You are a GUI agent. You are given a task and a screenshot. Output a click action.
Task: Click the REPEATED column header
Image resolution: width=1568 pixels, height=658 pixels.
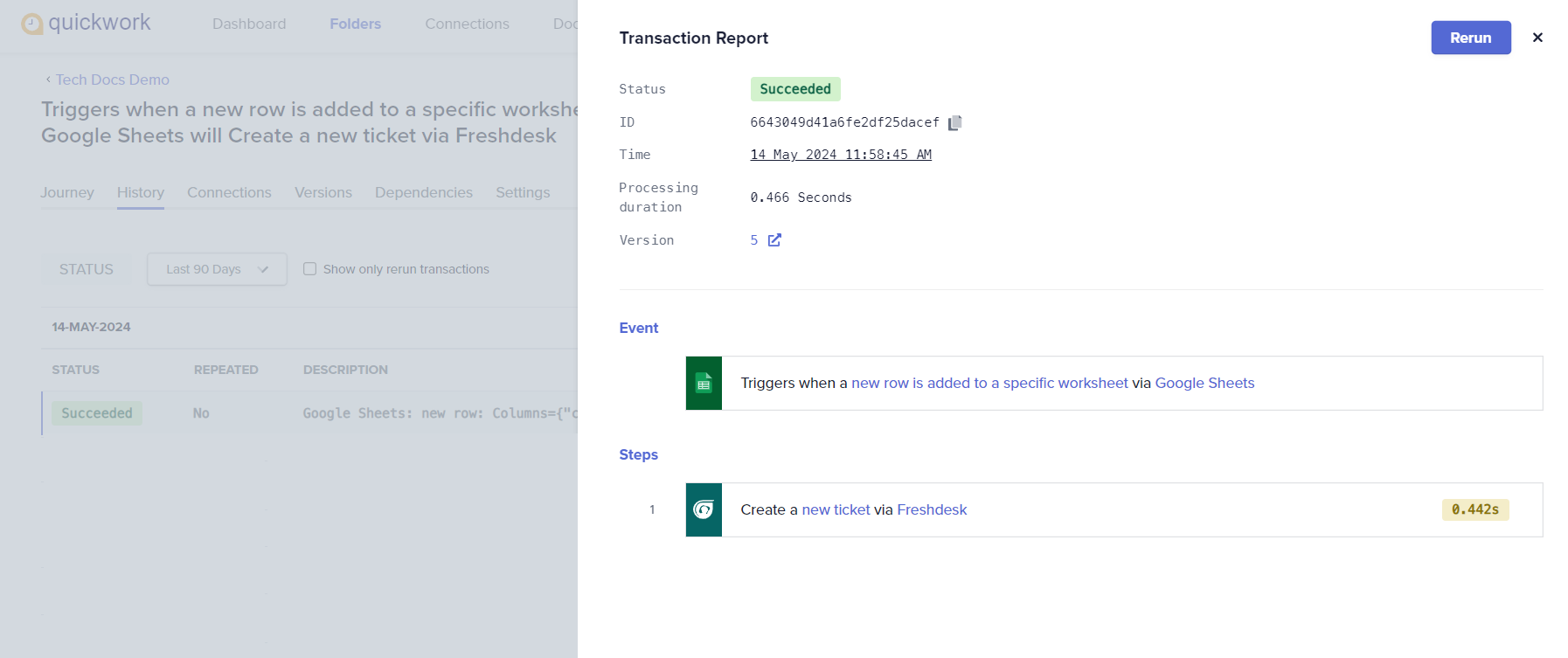(x=226, y=370)
